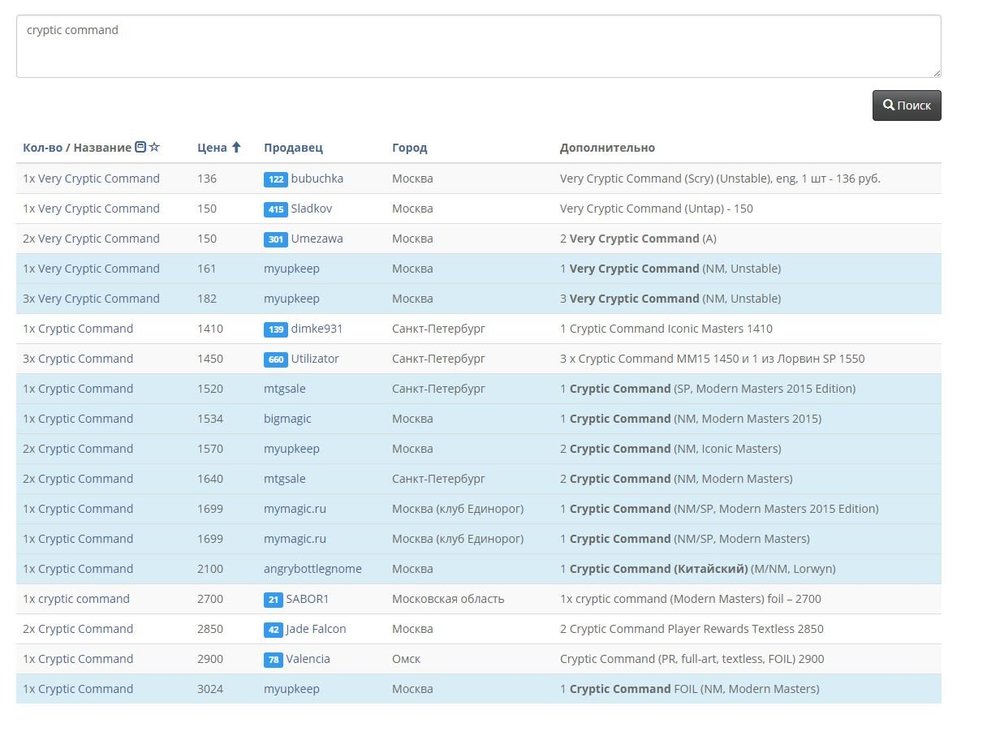Click the star icon in the name header
The width and height of the screenshot is (1000, 736).
click(x=154, y=148)
